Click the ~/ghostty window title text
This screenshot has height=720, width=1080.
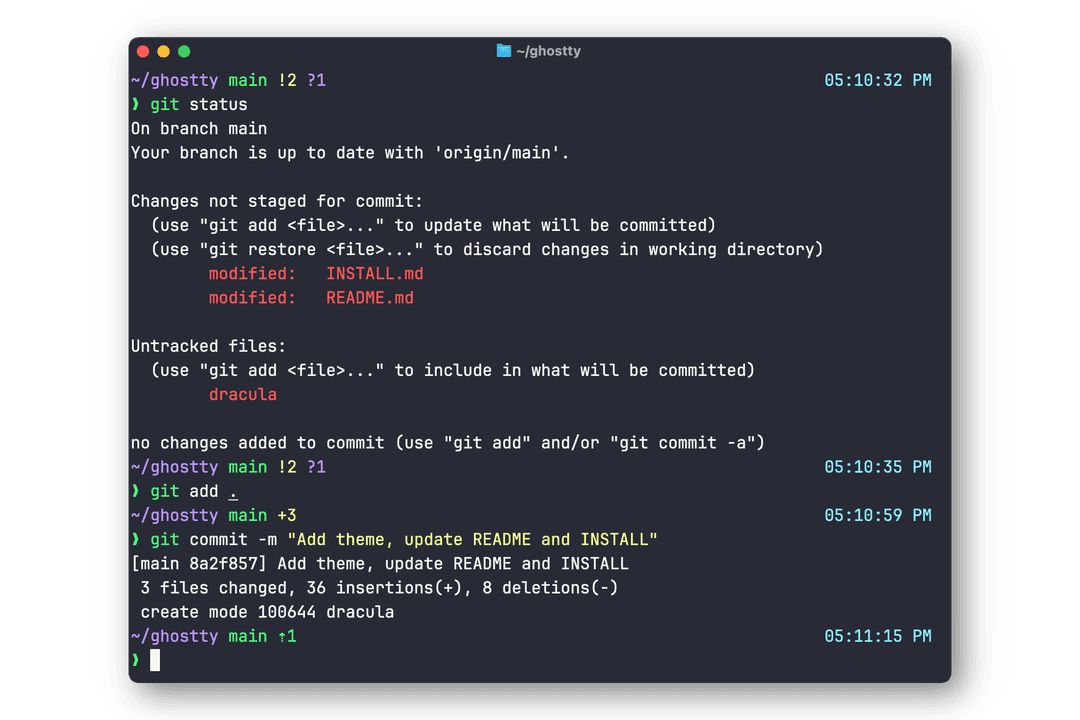click(x=549, y=51)
